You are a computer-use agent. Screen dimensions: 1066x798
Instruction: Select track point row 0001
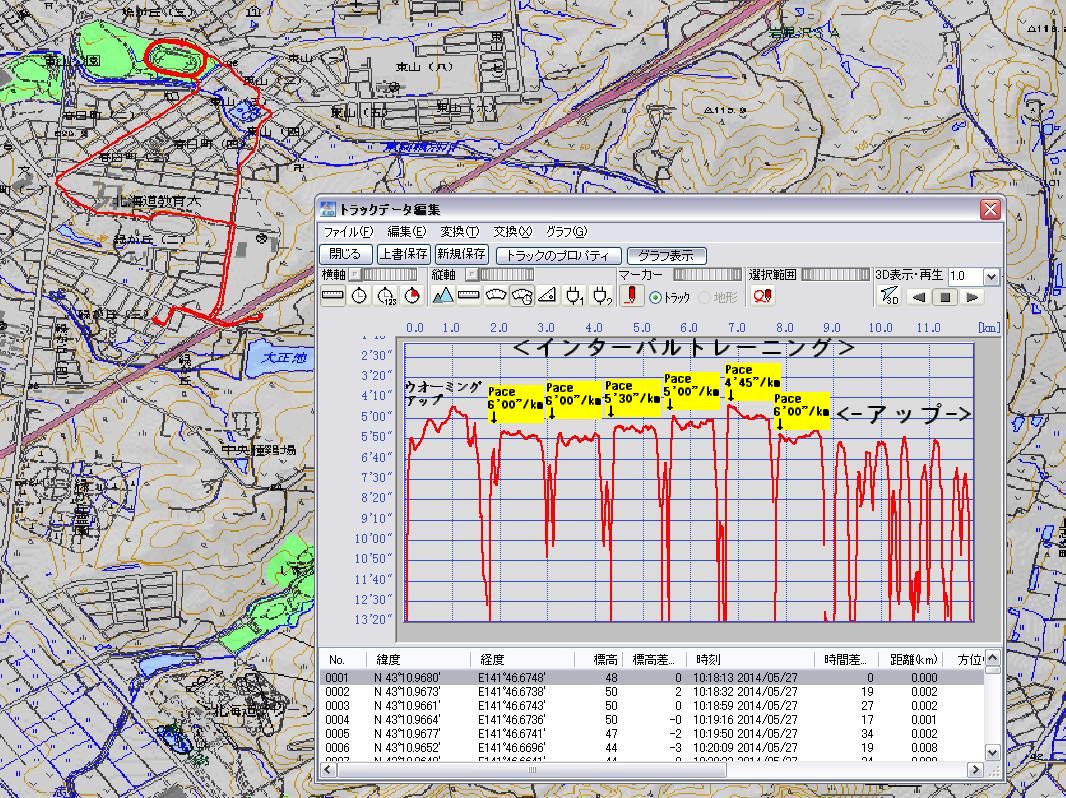coord(652,678)
